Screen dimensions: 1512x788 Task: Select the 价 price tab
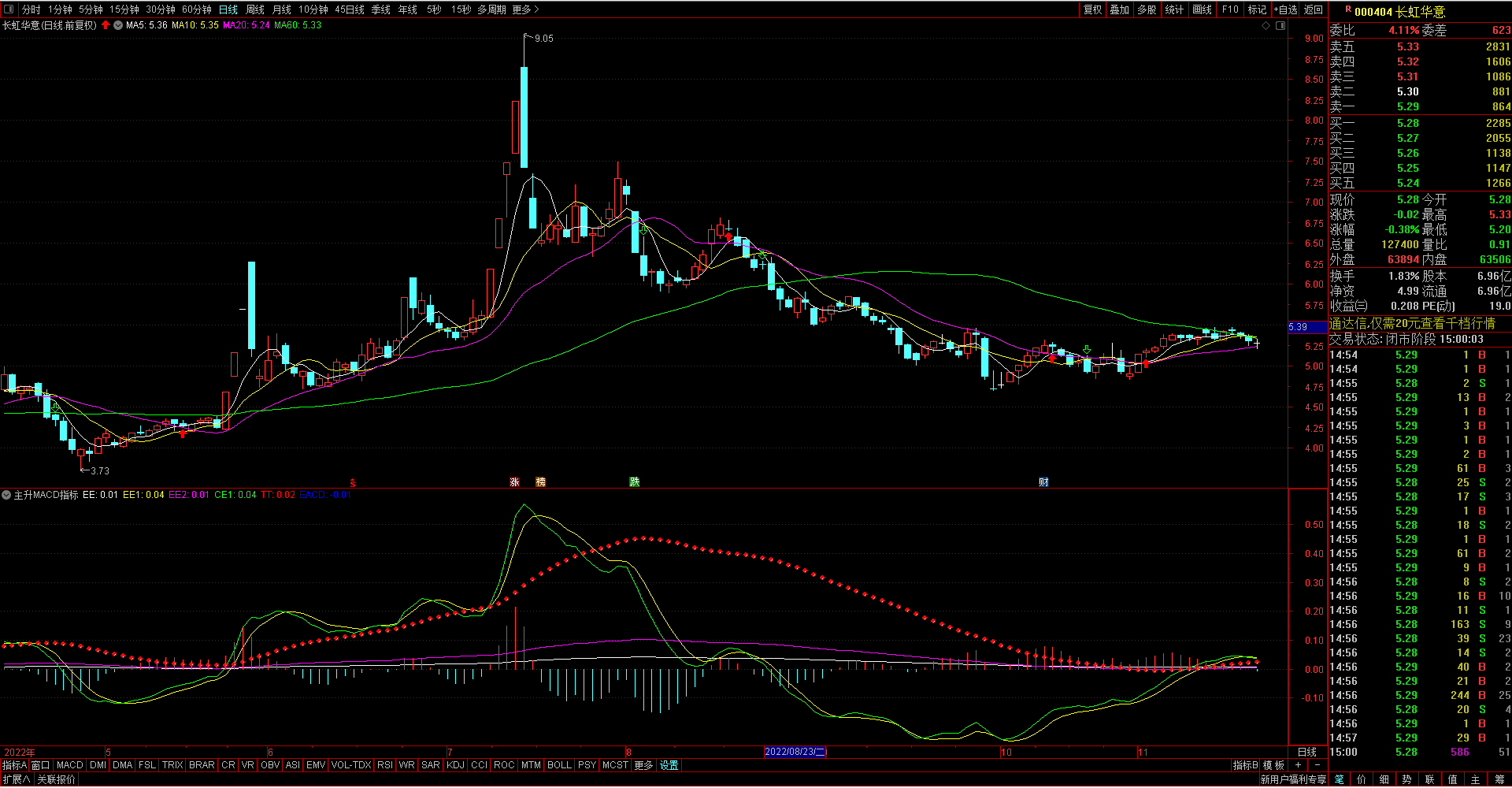[1362, 779]
